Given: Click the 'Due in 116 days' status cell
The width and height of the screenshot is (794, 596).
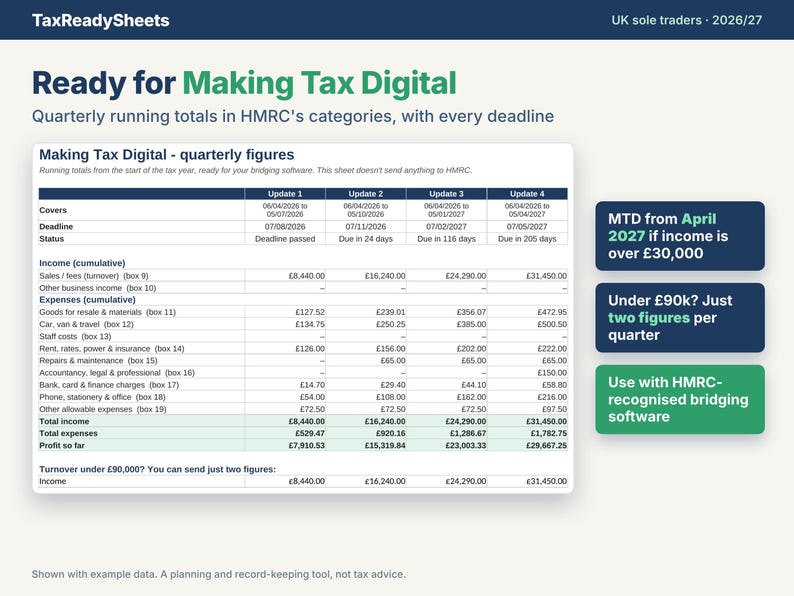Looking at the screenshot, I should point(446,239).
